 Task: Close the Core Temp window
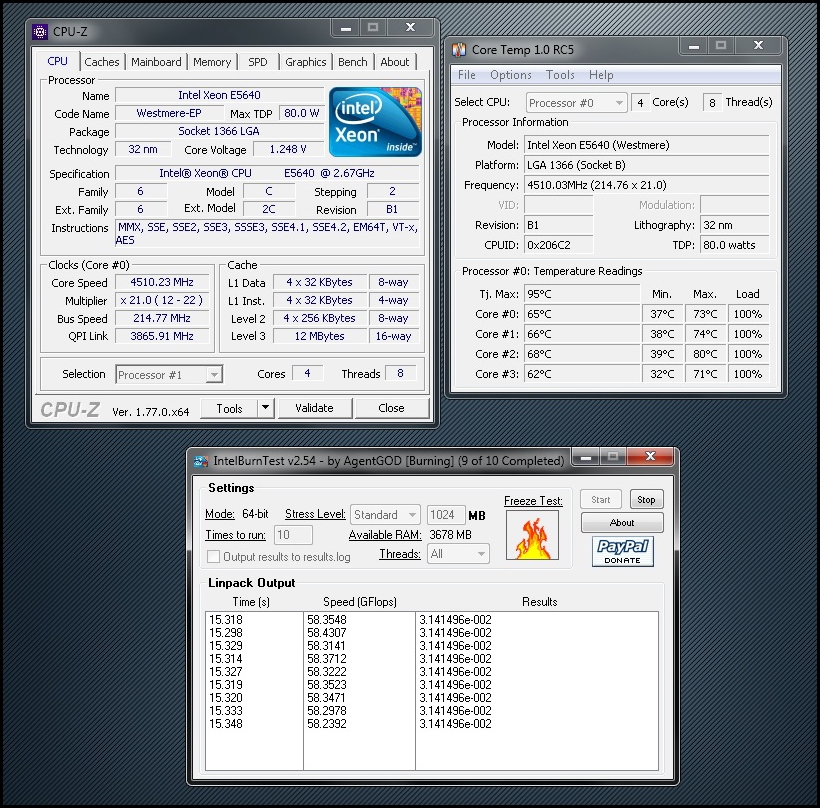[x=758, y=45]
